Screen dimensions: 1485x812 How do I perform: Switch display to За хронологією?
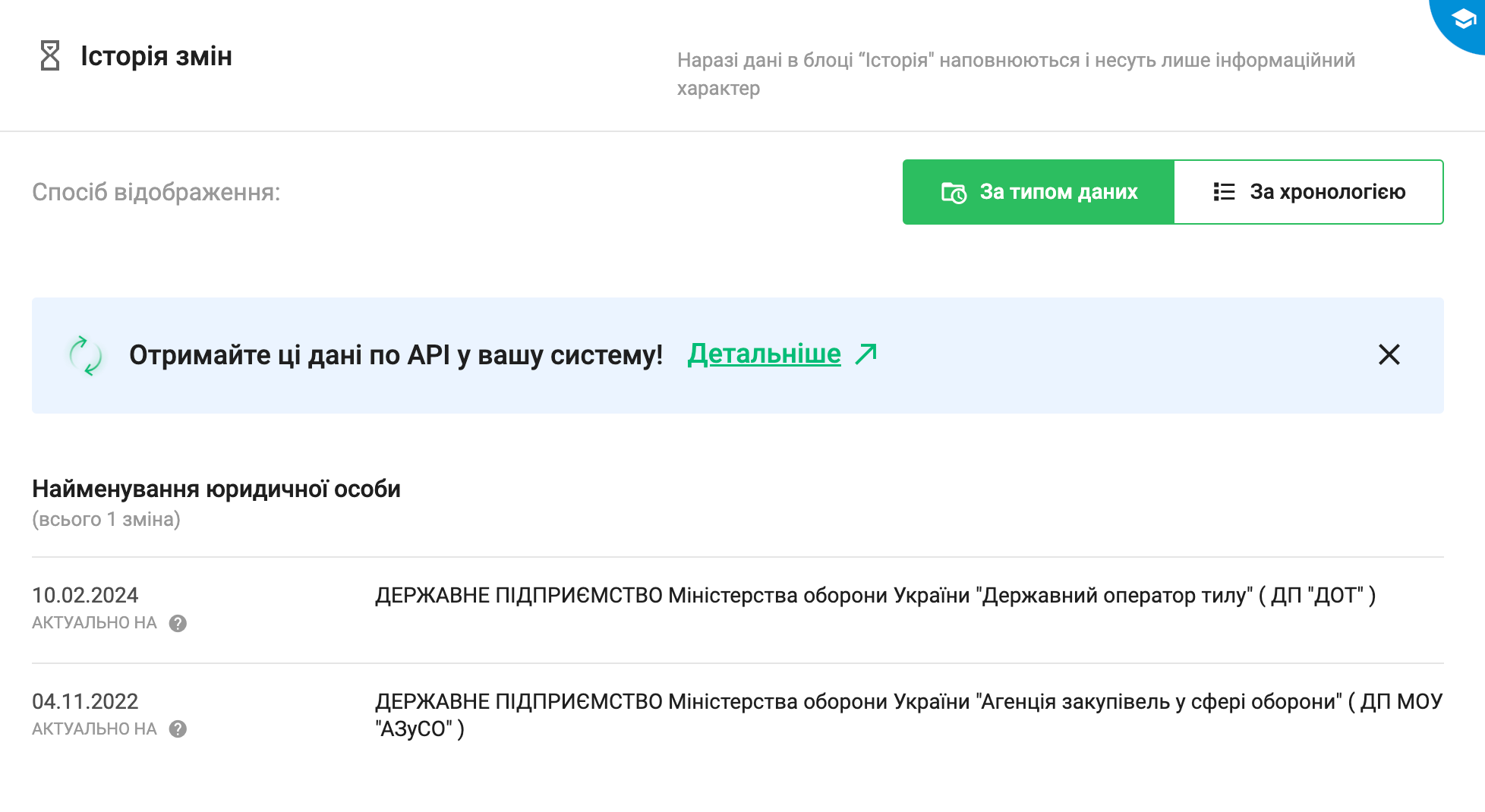tap(1309, 192)
